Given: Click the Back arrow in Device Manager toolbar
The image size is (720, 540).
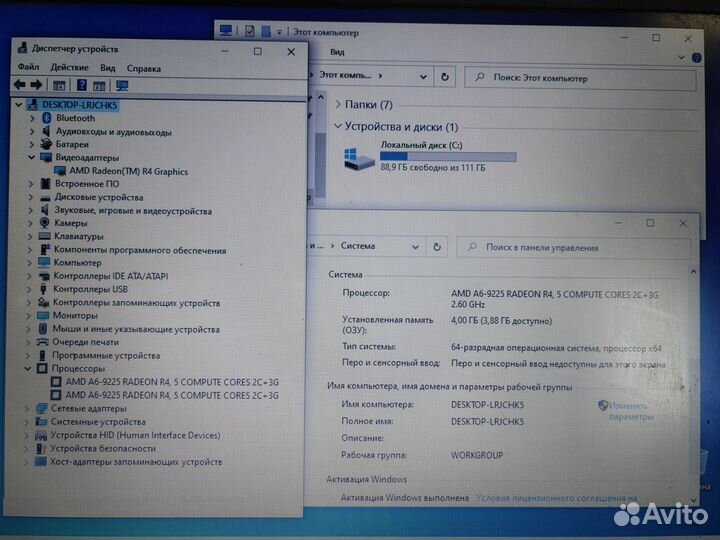Looking at the screenshot, I should coord(19,84).
